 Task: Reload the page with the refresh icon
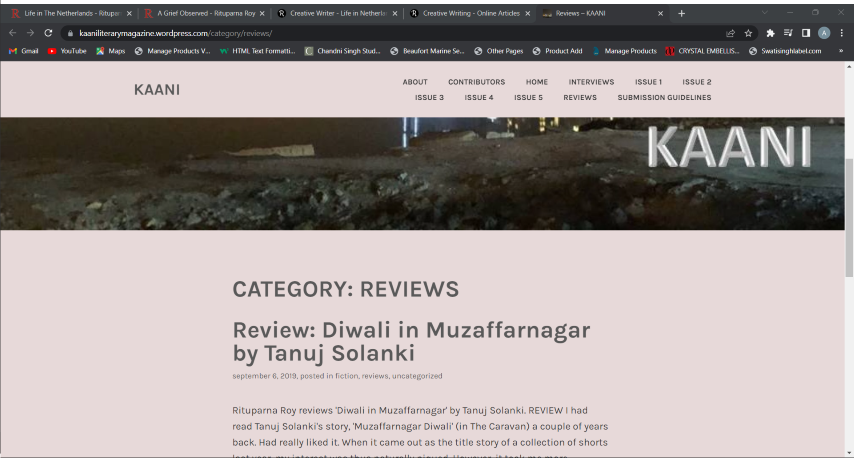pos(48,33)
